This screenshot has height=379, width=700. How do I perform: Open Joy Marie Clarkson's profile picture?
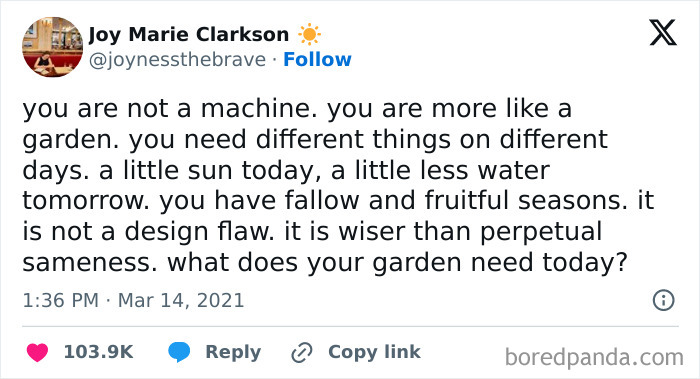click(x=53, y=47)
